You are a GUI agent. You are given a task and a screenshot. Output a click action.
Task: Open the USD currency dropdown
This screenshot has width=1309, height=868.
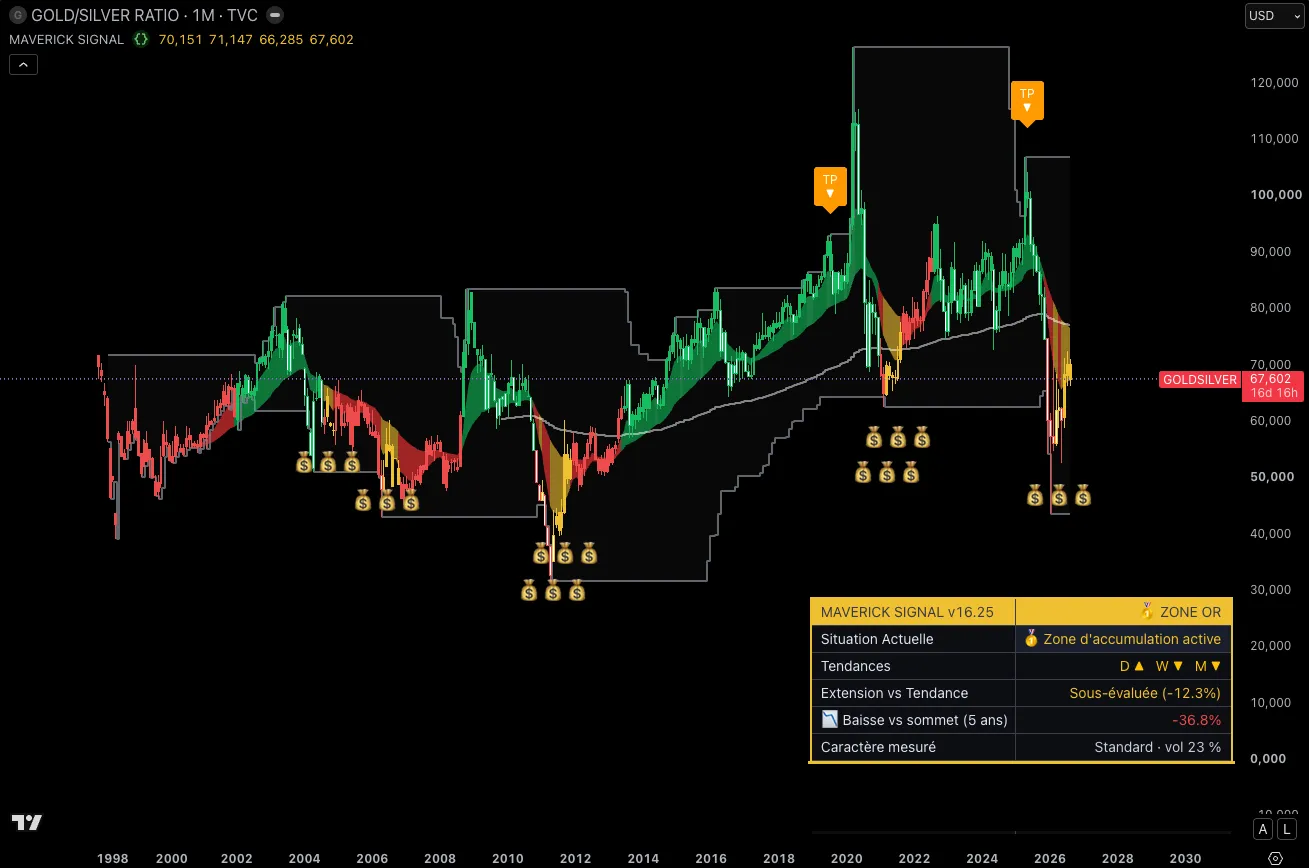coord(1273,16)
